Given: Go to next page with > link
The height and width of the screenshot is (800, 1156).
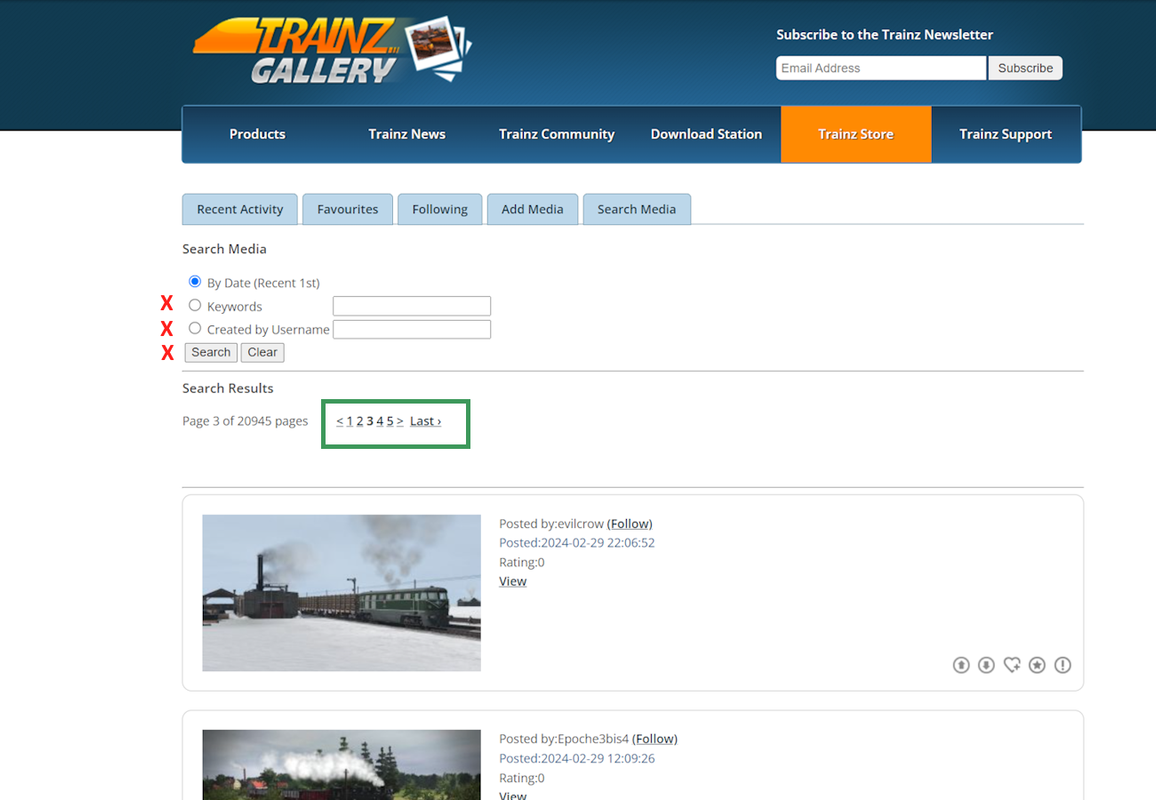Looking at the screenshot, I should (400, 421).
